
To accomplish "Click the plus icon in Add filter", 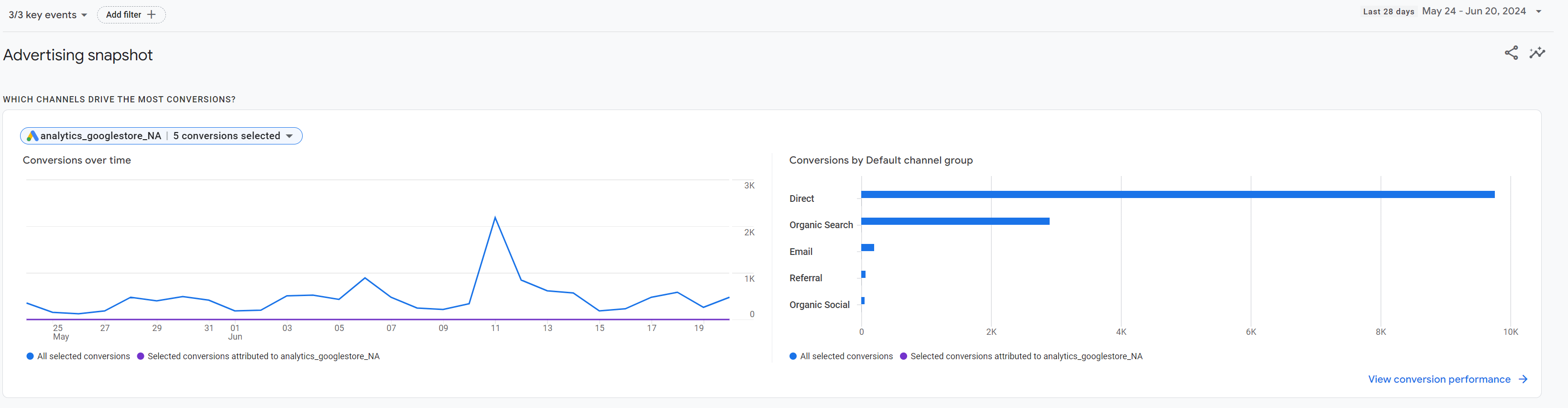I will pyautogui.click(x=152, y=15).
